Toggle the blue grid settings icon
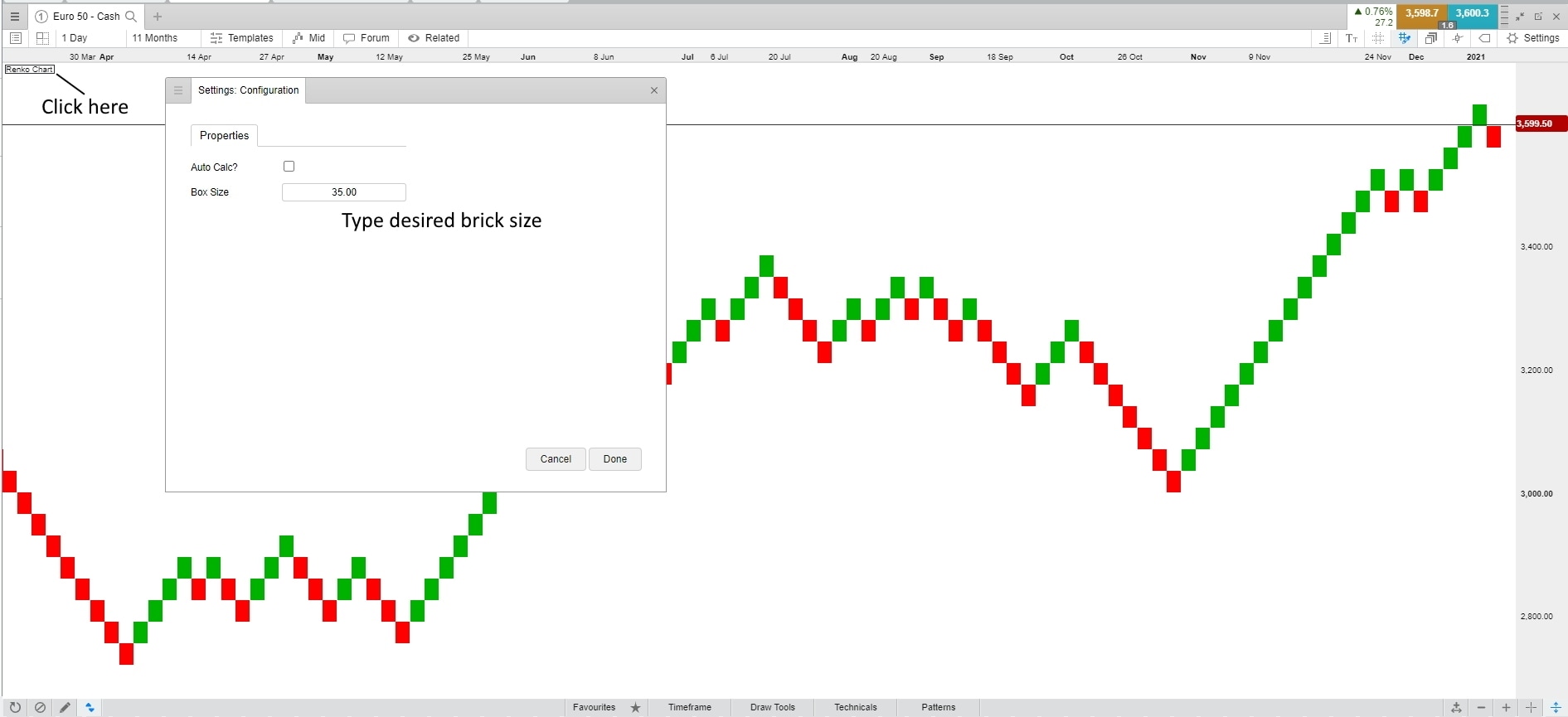 1405,38
